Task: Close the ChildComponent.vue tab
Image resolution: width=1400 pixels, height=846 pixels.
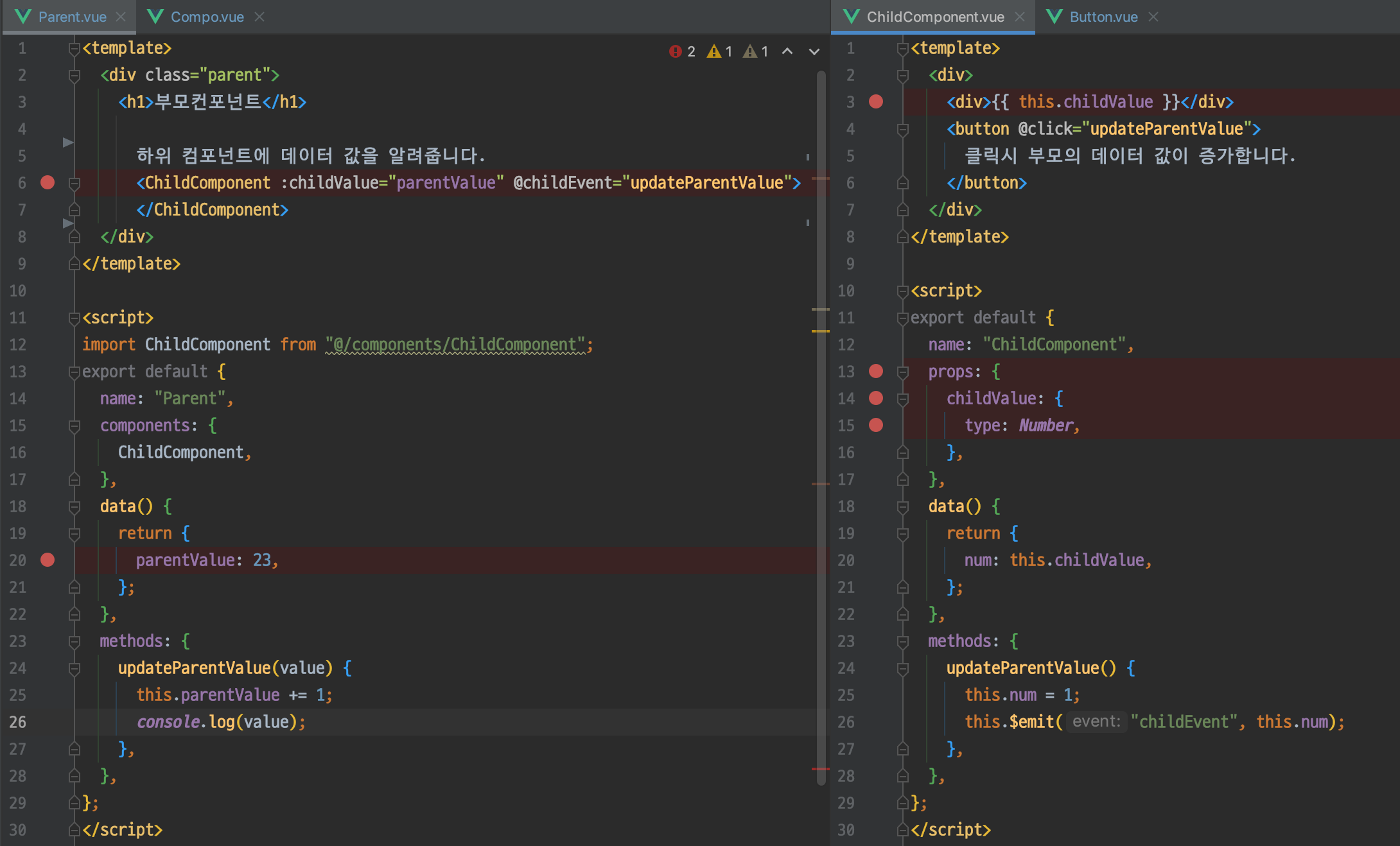Action: (1020, 17)
